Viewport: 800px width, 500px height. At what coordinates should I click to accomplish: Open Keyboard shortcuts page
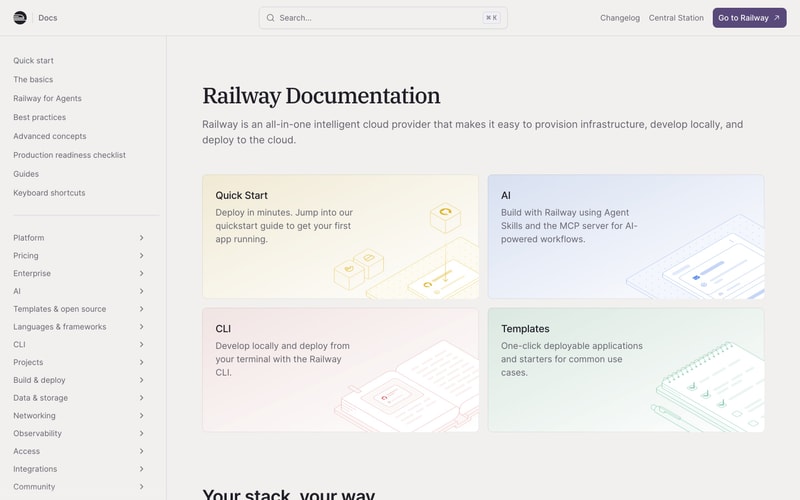tap(49, 193)
